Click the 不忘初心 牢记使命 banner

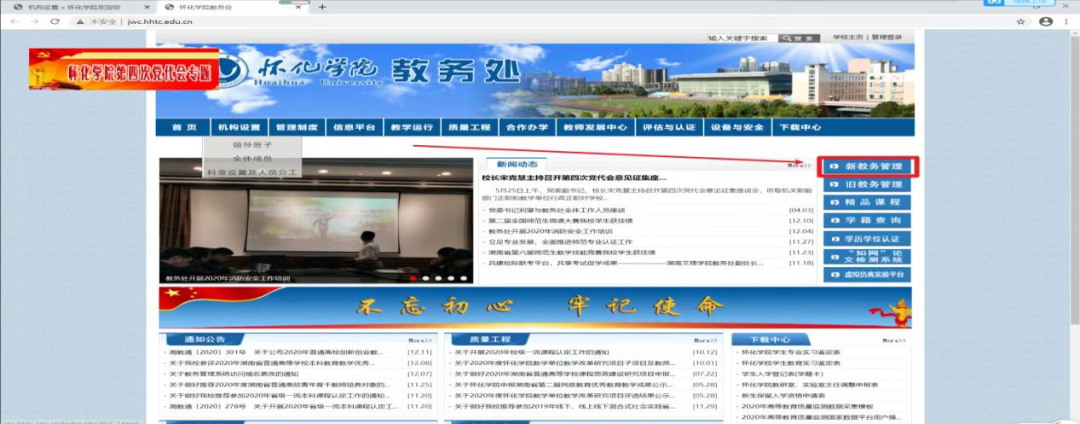(x=535, y=307)
